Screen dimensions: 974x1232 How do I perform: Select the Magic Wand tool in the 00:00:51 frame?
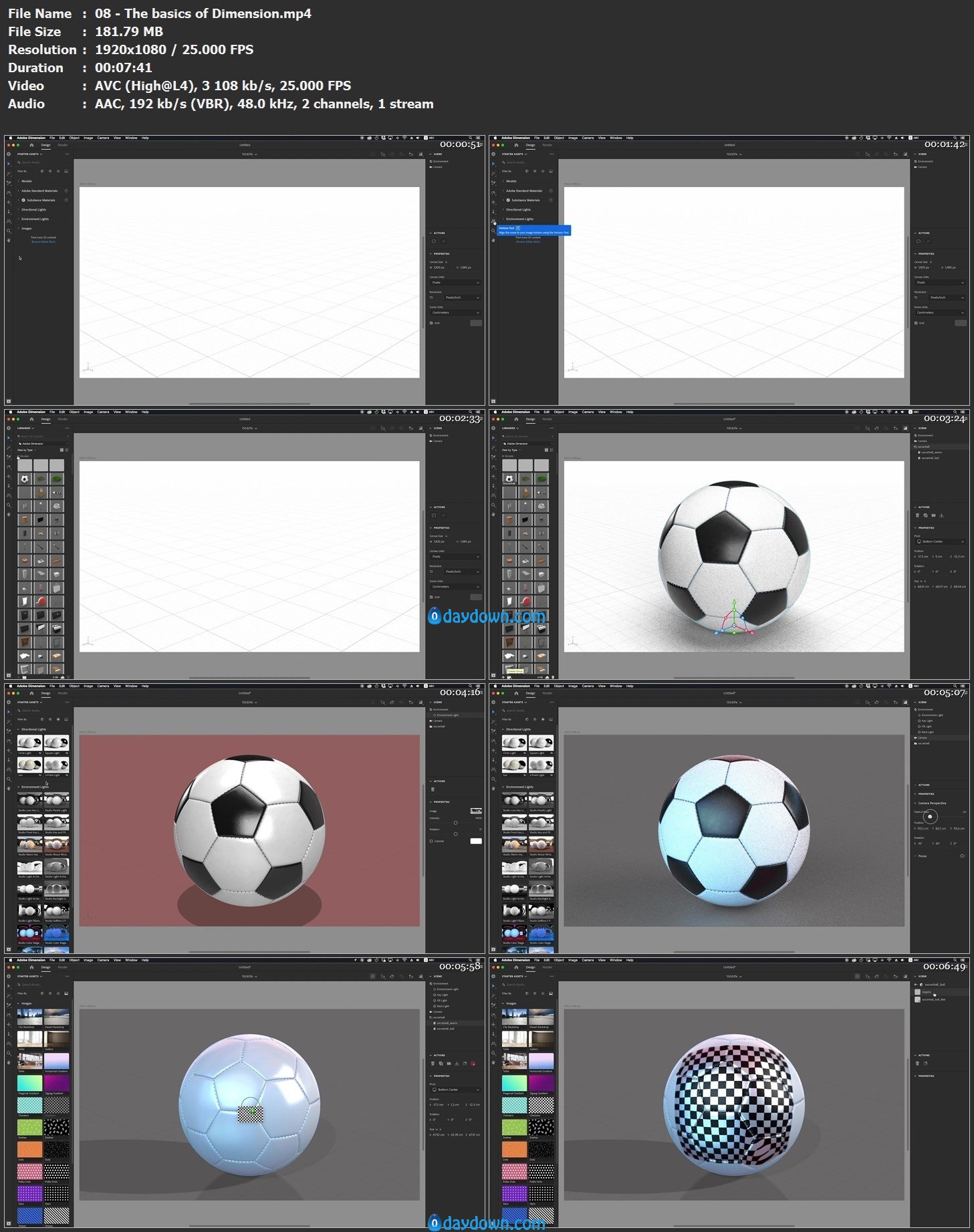[x=9, y=172]
